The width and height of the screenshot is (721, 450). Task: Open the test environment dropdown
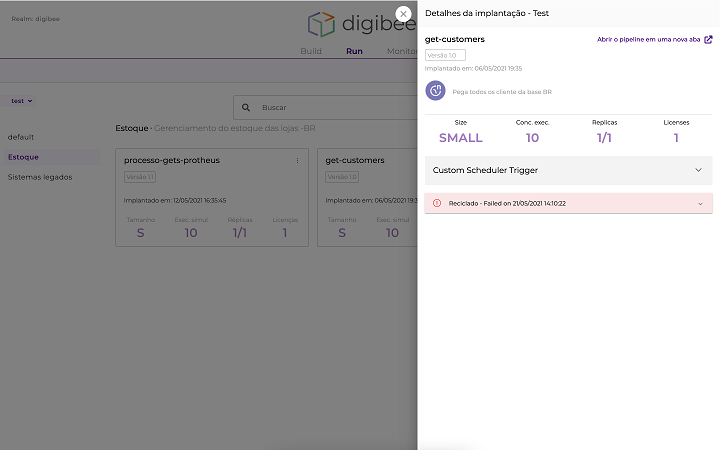[x=22, y=101]
